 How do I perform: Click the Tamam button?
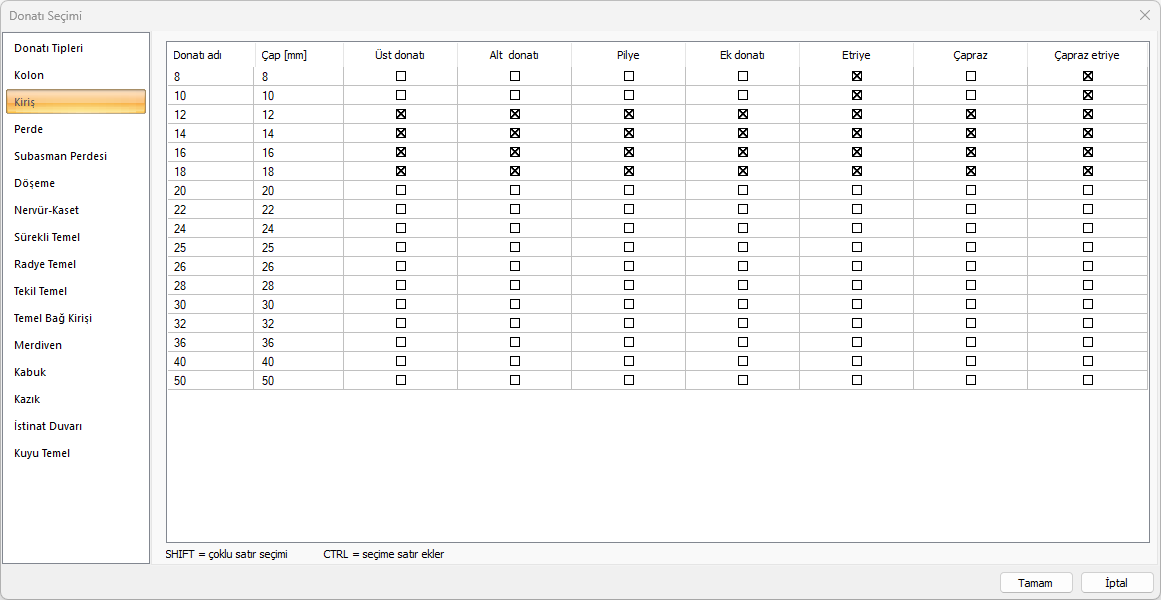point(1036,582)
